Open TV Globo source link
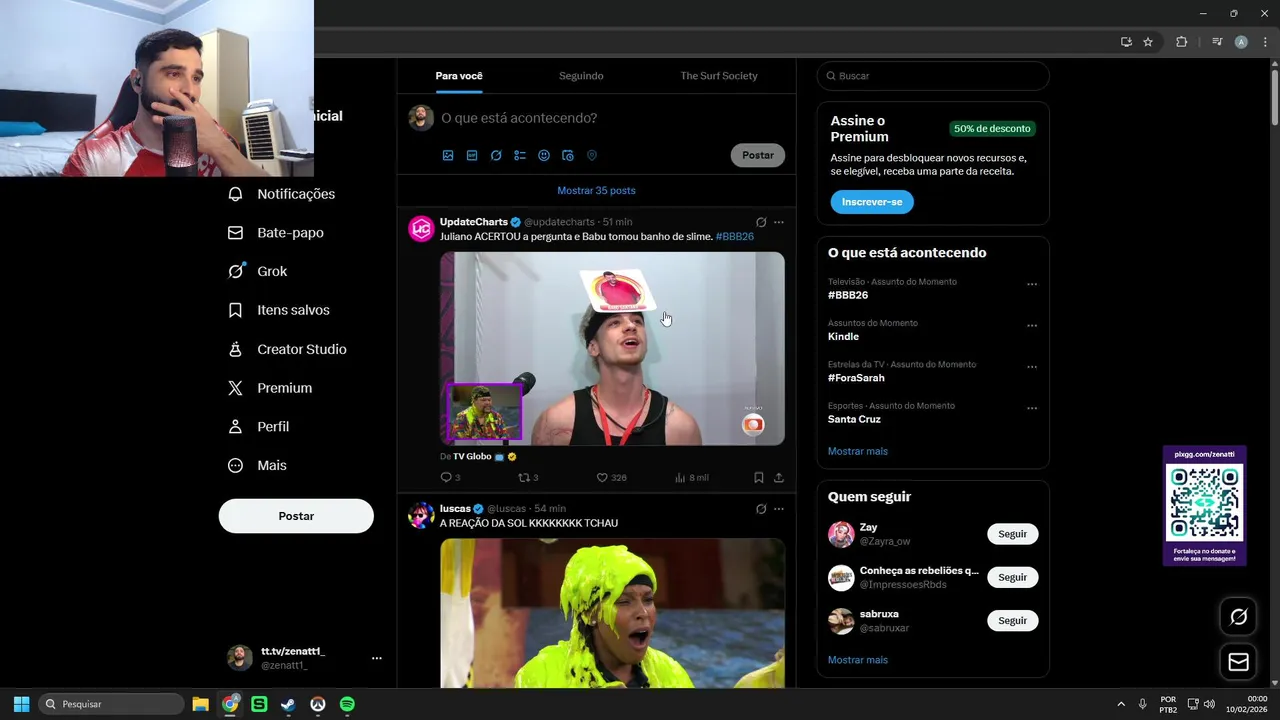This screenshot has height=720, width=1280. click(x=472, y=456)
